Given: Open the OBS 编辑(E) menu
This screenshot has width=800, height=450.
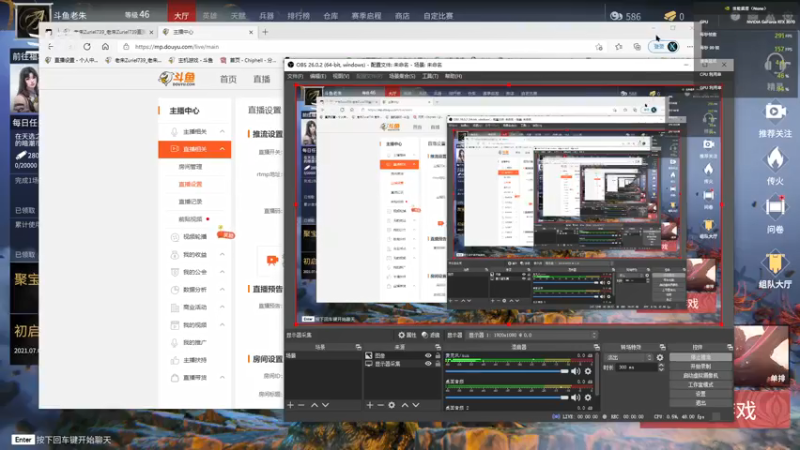Looking at the screenshot, I should pyautogui.click(x=317, y=76).
